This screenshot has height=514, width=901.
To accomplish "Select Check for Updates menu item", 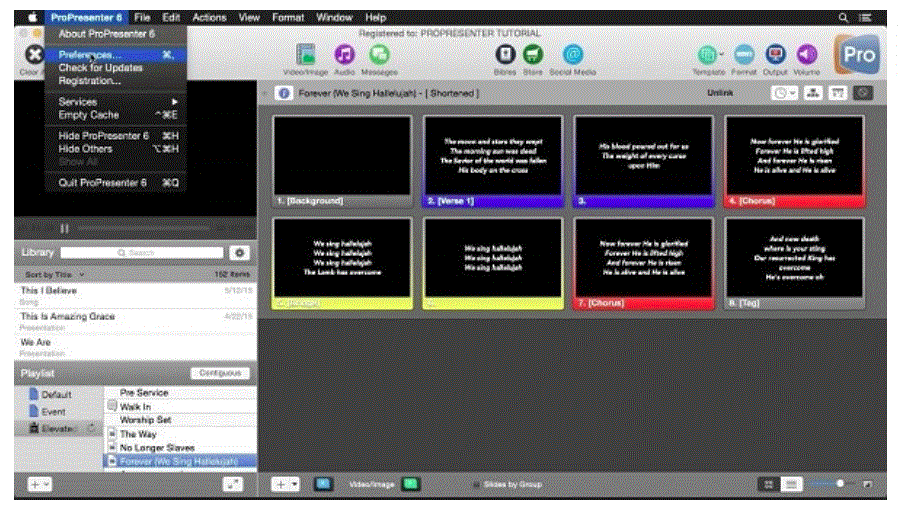I will click(x=115, y=68).
